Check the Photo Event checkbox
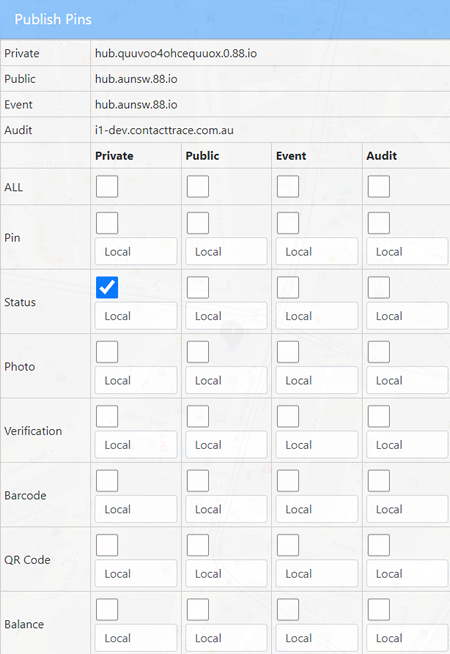The image size is (450, 654). pos(288,352)
